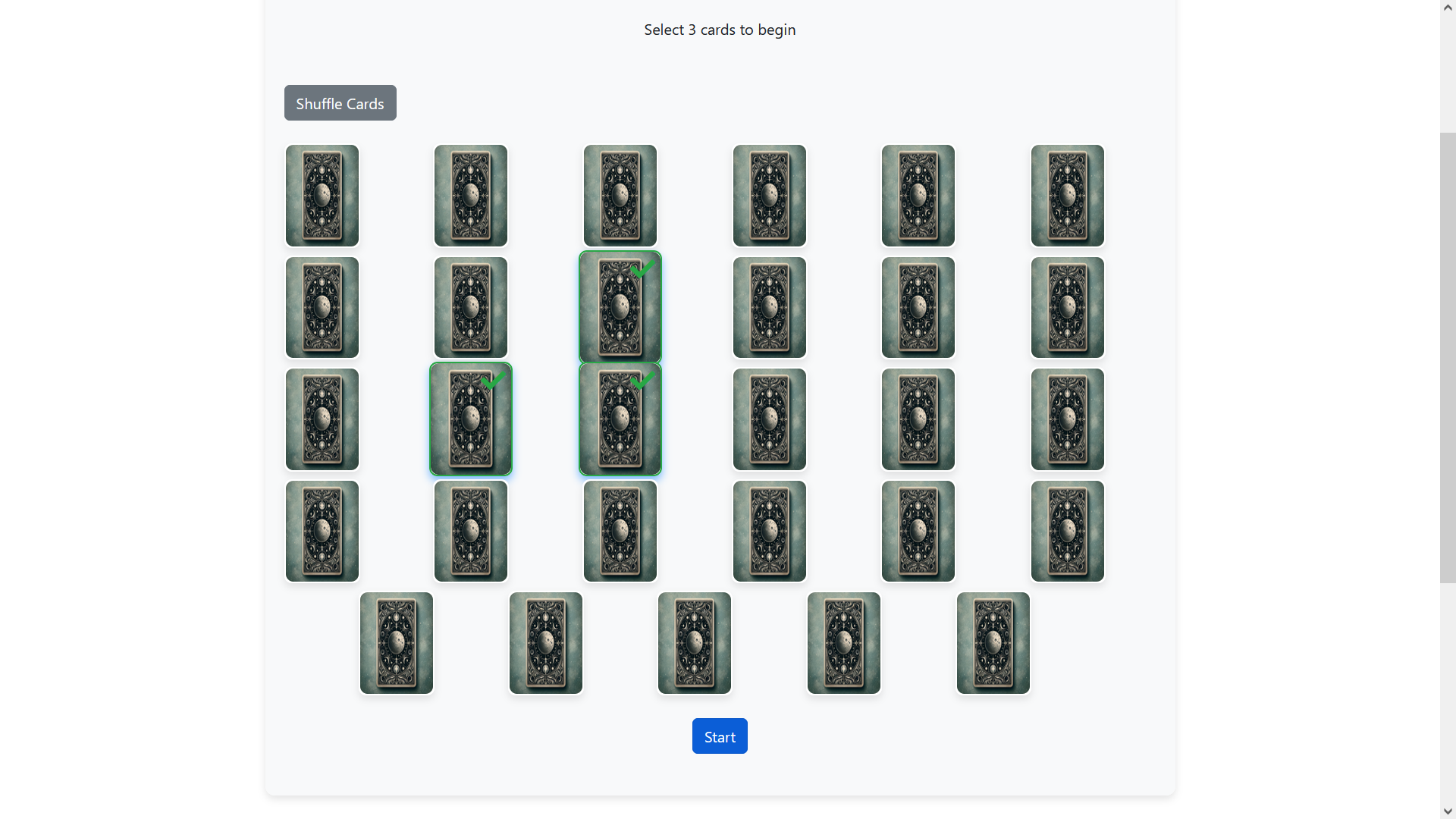Screen dimensions: 1456x819
Task: Deselect the checked card in second row
Action: point(620,307)
